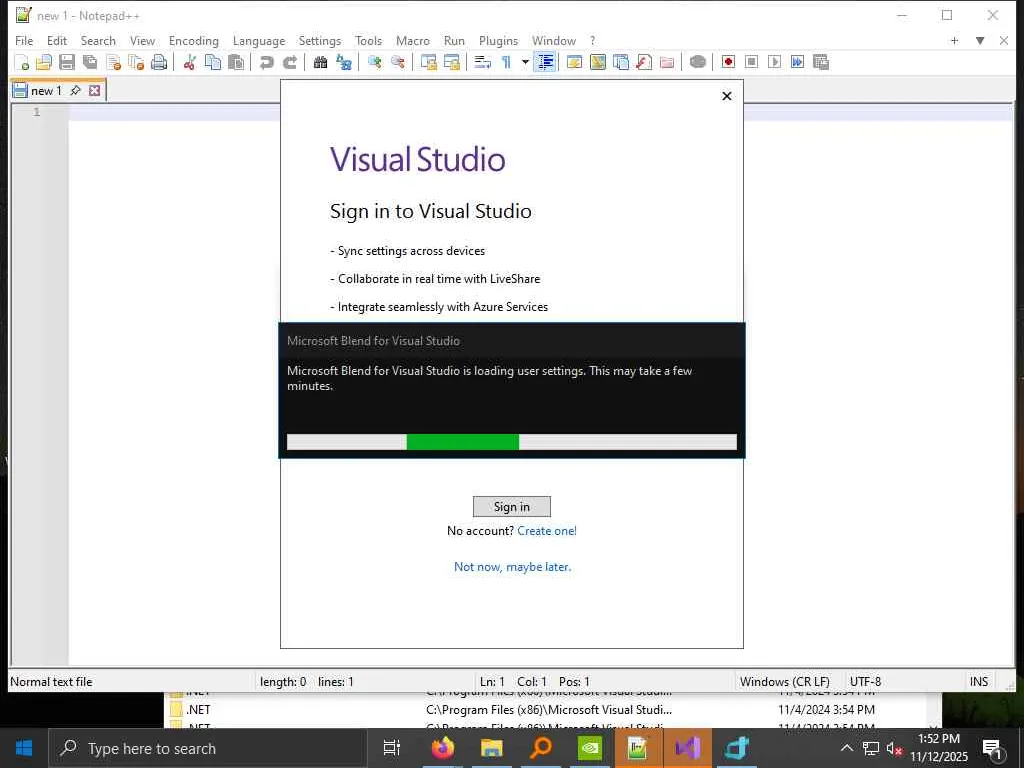This screenshot has width=1024, height=768.
Task: Click Windows (CR LF) in status bar
Action: (x=784, y=681)
